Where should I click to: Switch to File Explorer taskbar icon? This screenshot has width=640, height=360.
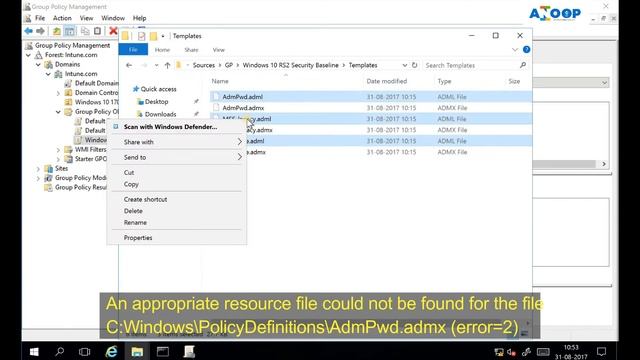(137, 351)
